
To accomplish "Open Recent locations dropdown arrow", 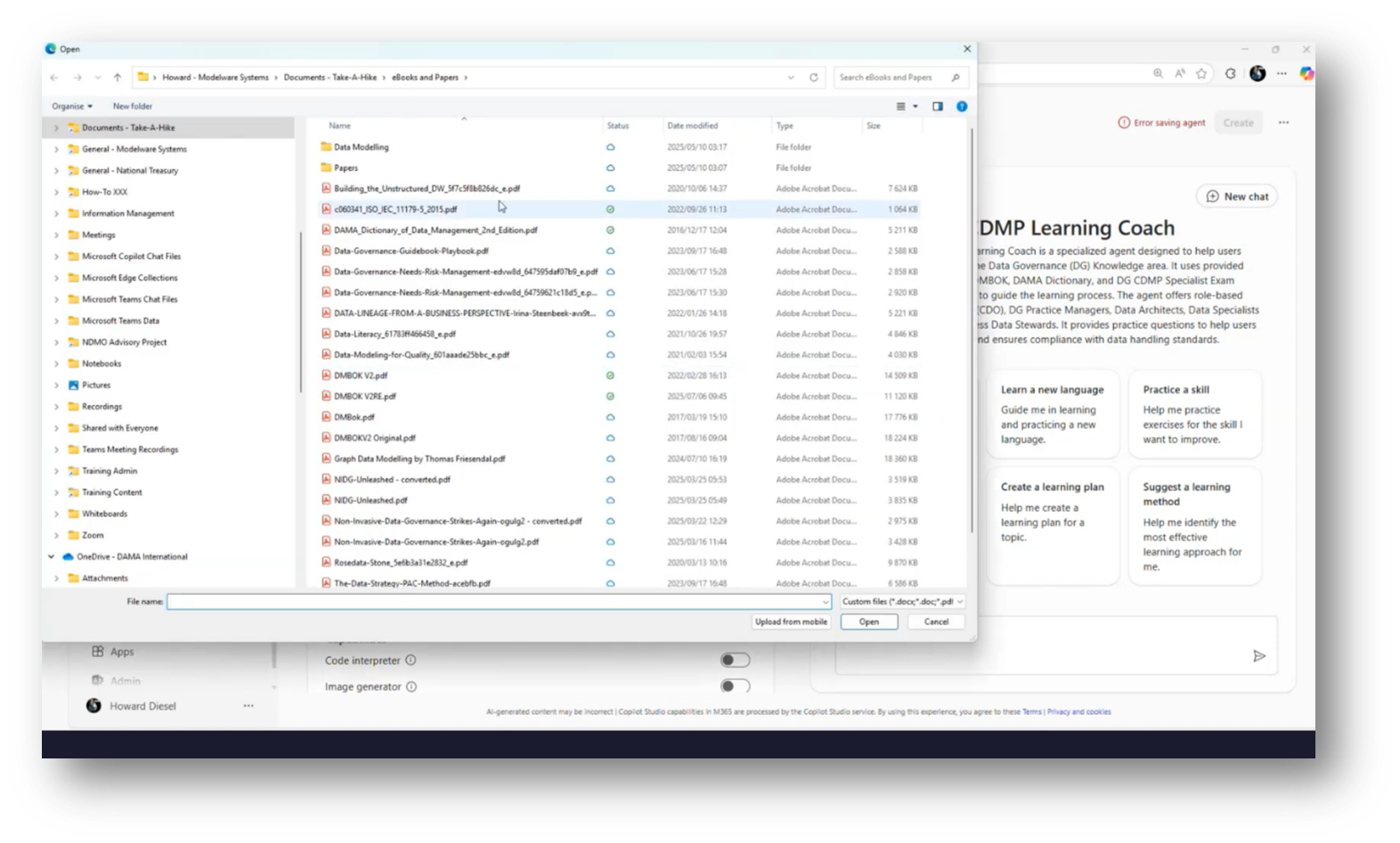I will point(98,77).
